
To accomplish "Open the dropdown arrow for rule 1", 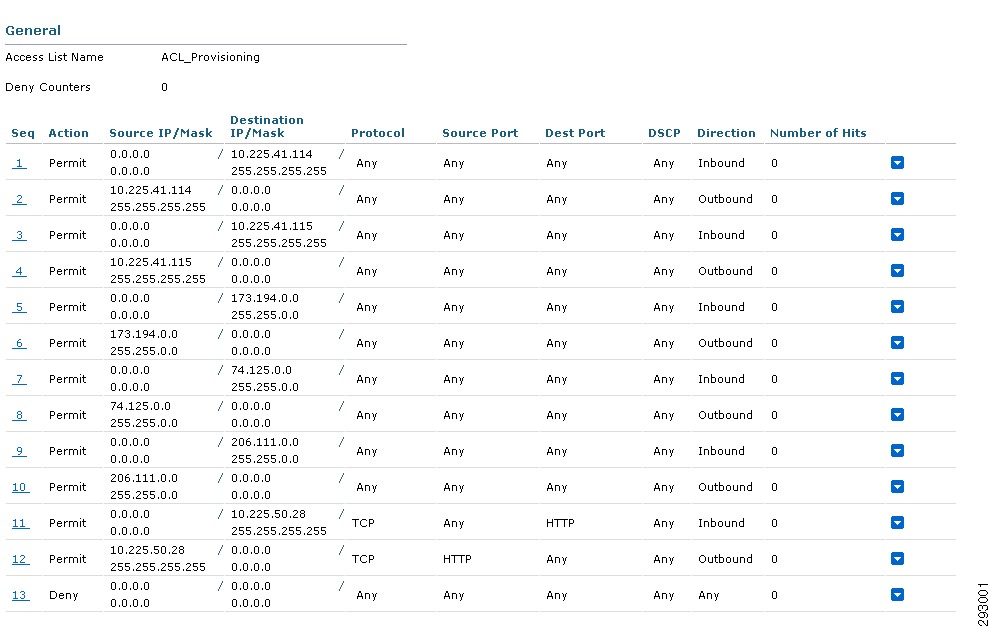I will click(x=897, y=163).
